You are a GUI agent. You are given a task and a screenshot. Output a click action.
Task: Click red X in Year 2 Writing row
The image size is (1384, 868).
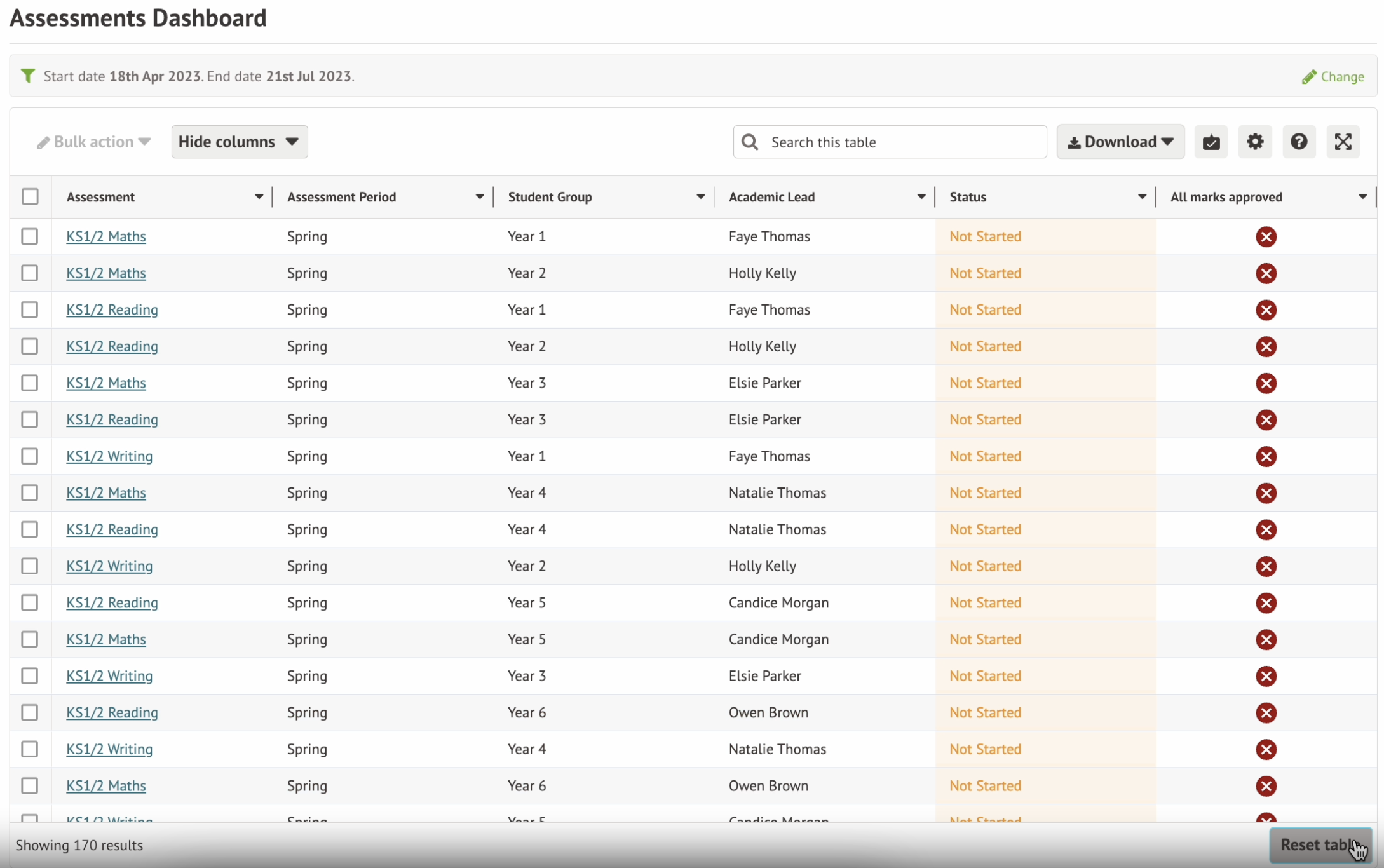pyautogui.click(x=1266, y=566)
